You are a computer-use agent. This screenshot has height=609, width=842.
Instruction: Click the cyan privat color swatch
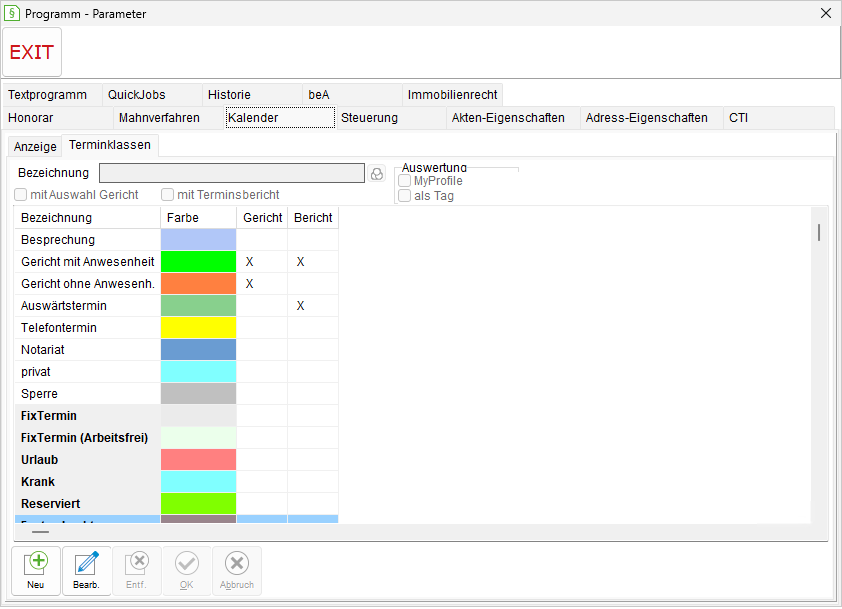[x=198, y=372]
